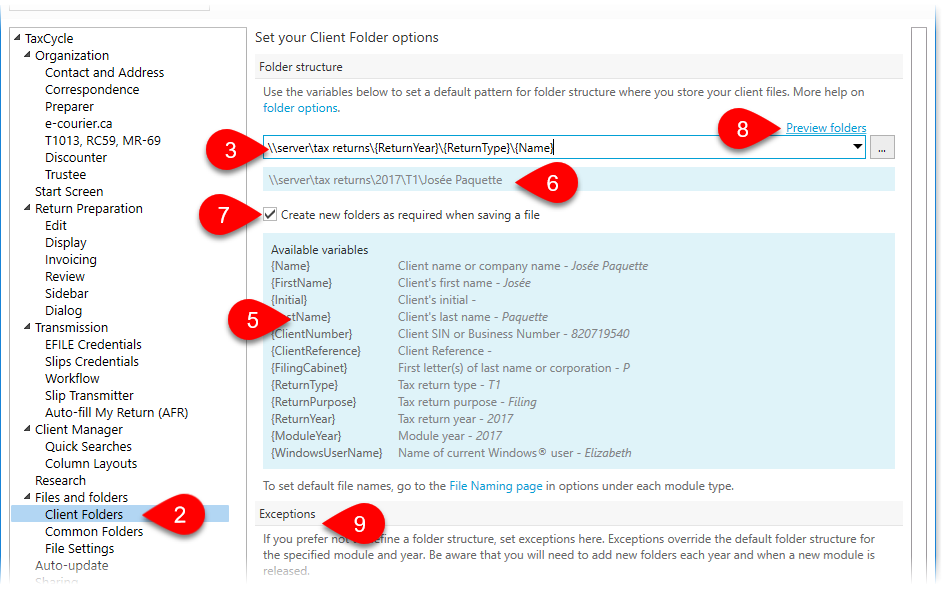Open the folder structure pattern dropdown arrow
946x589 pixels.
[857, 147]
